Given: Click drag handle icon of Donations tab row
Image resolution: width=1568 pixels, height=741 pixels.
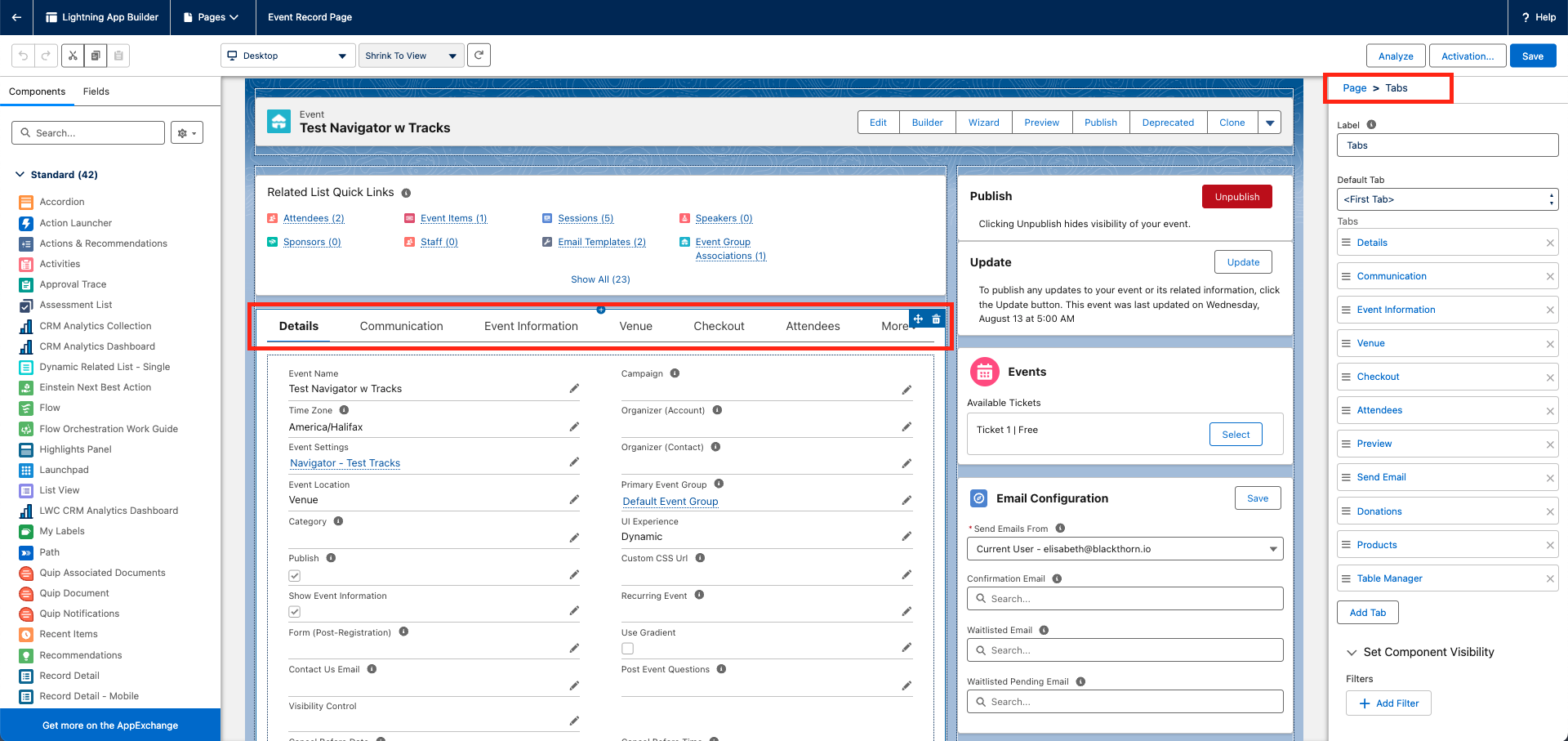Looking at the screenshot, I should (x=1346, y=511).
